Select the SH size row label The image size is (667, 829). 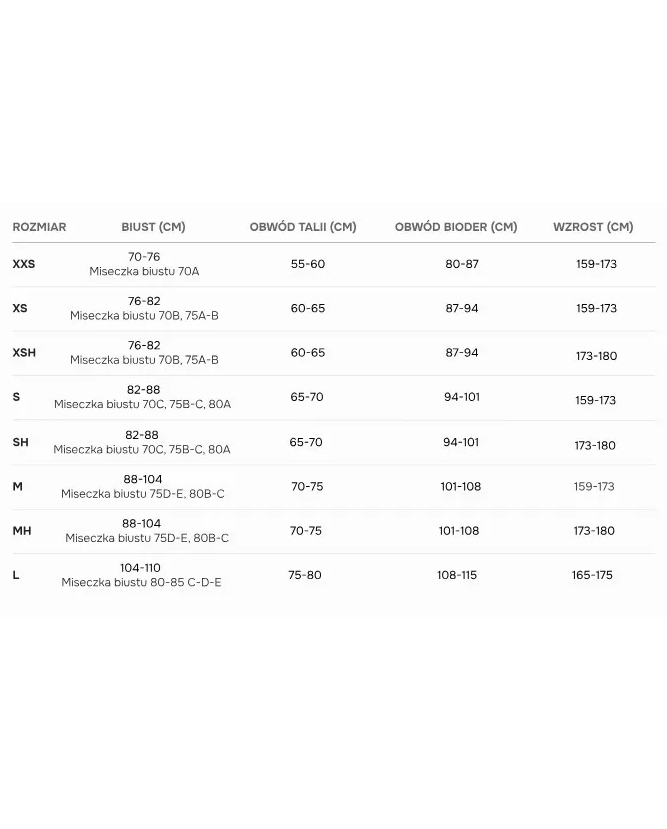[20, 442]
